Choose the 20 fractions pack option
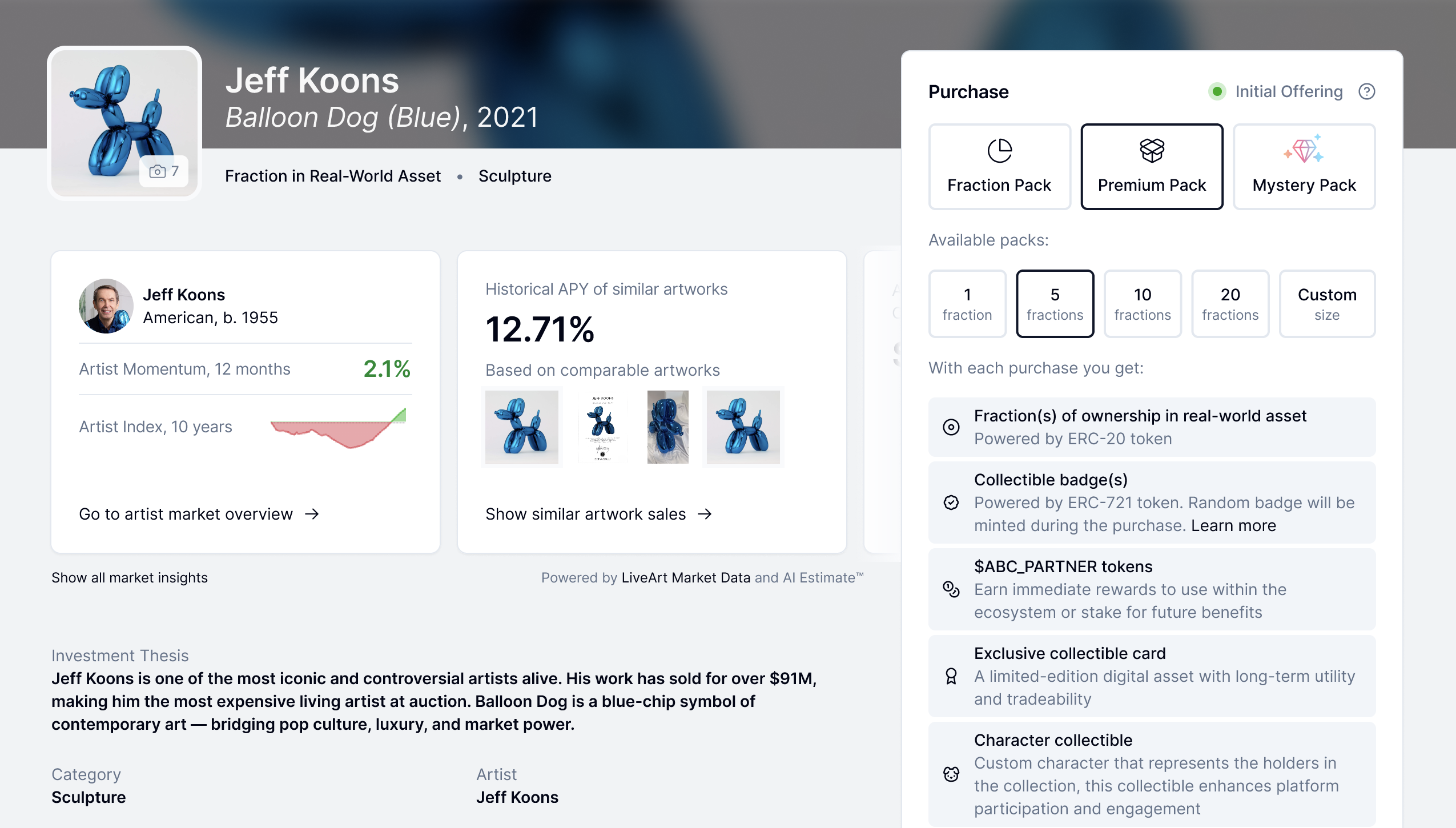The width and height of the screenshot is (1456, 828). tap(1230, 304)
